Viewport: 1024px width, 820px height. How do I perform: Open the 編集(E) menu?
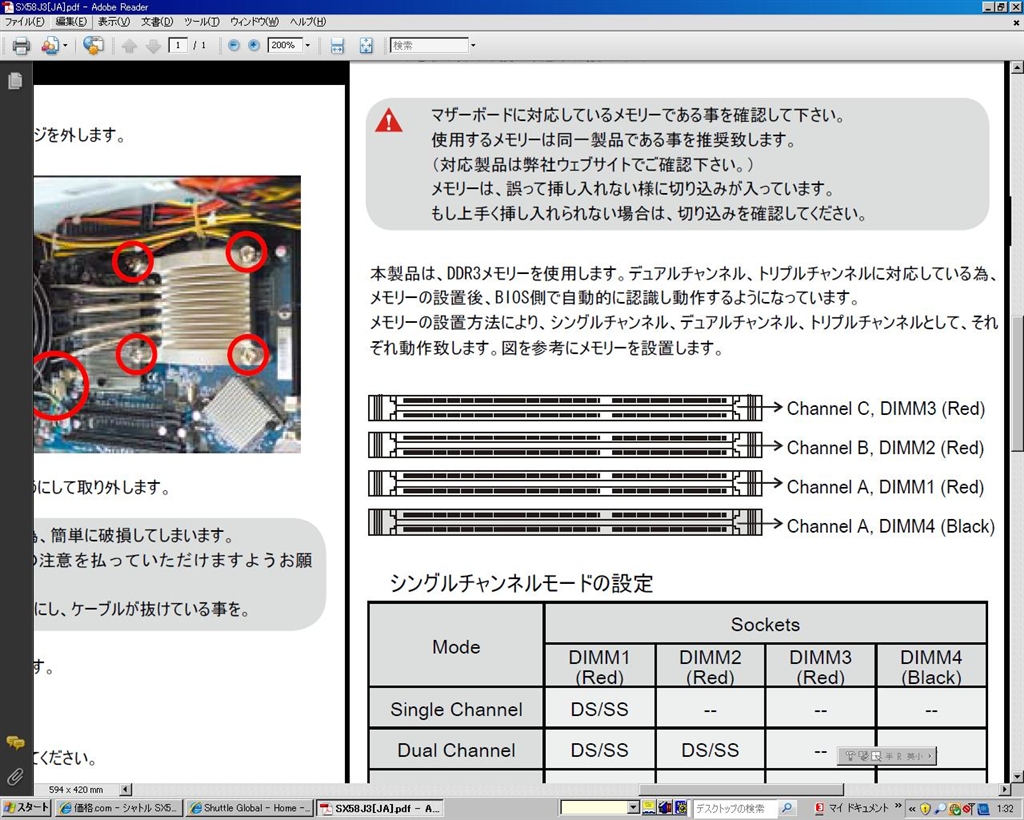pos(71,22)
